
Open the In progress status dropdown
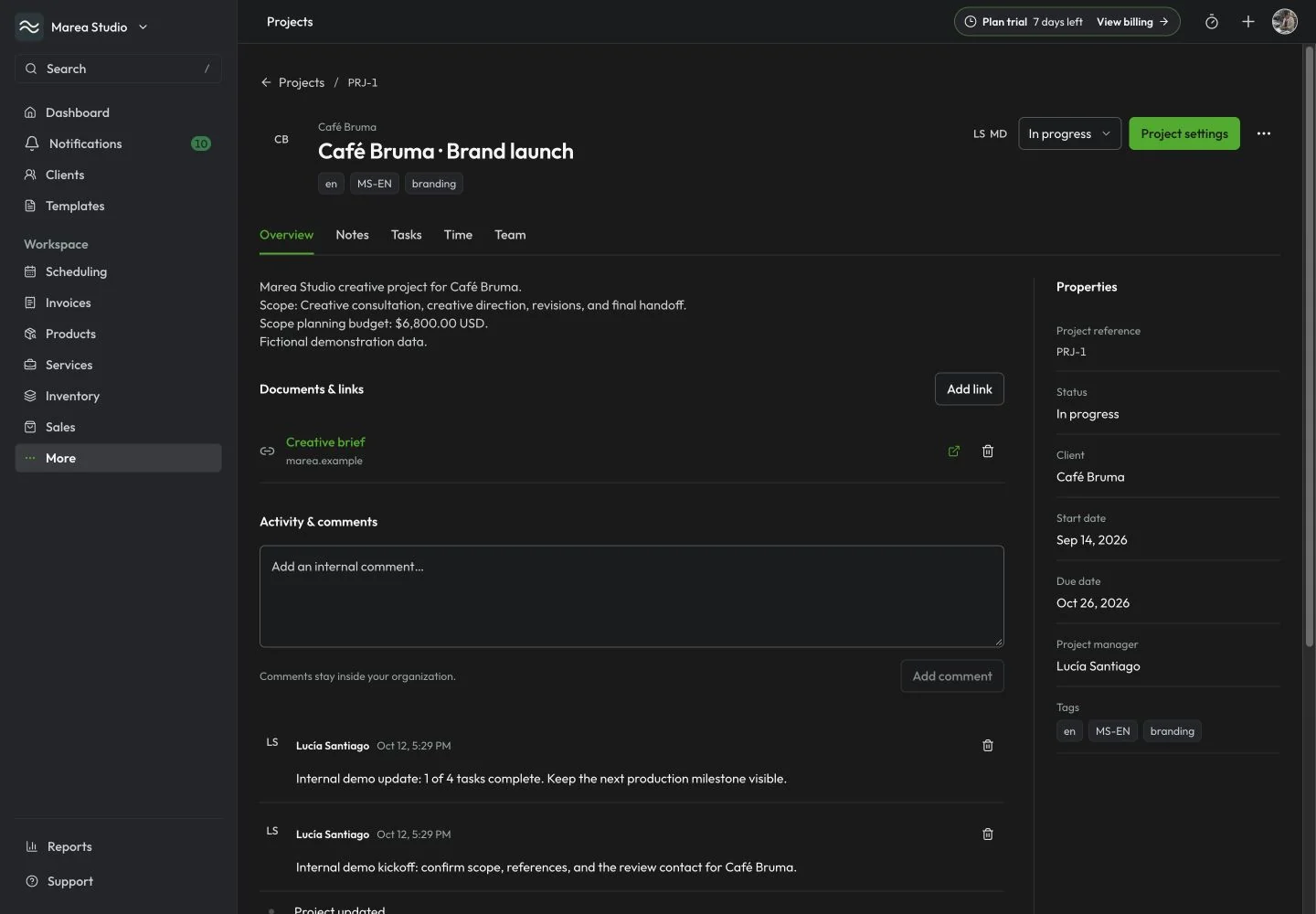pyautogui.click(x=1070, y=133)
